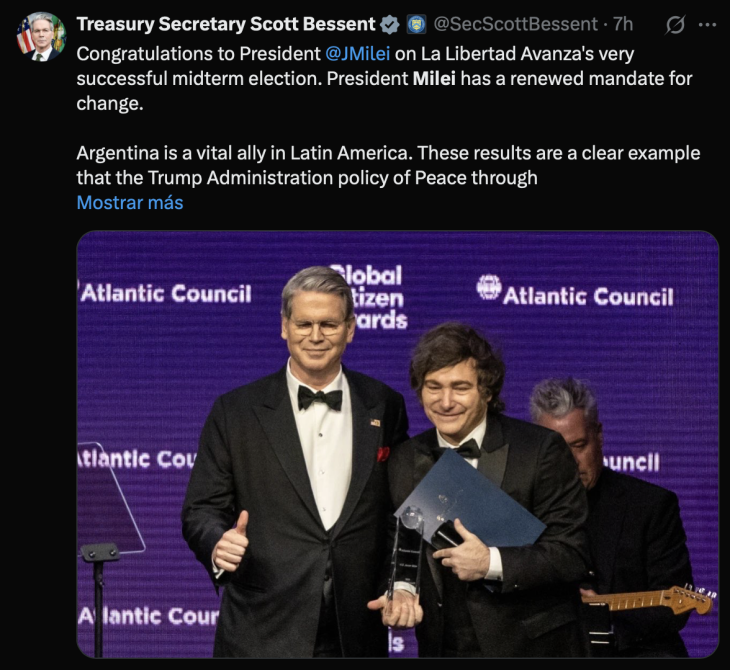Click the Treasury affiliation badge icon

416,24
